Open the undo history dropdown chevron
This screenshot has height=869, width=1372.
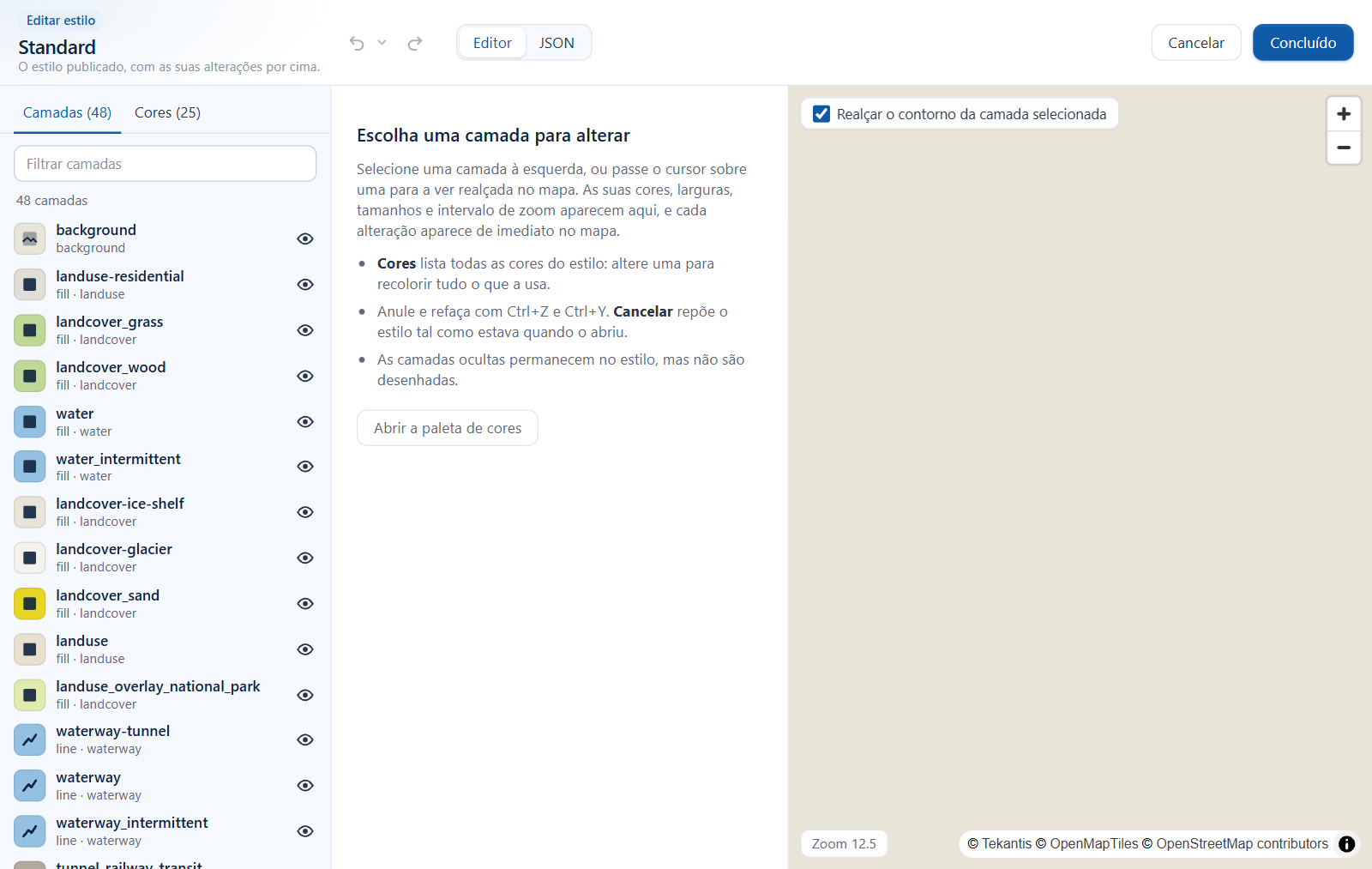click(382, 42)
